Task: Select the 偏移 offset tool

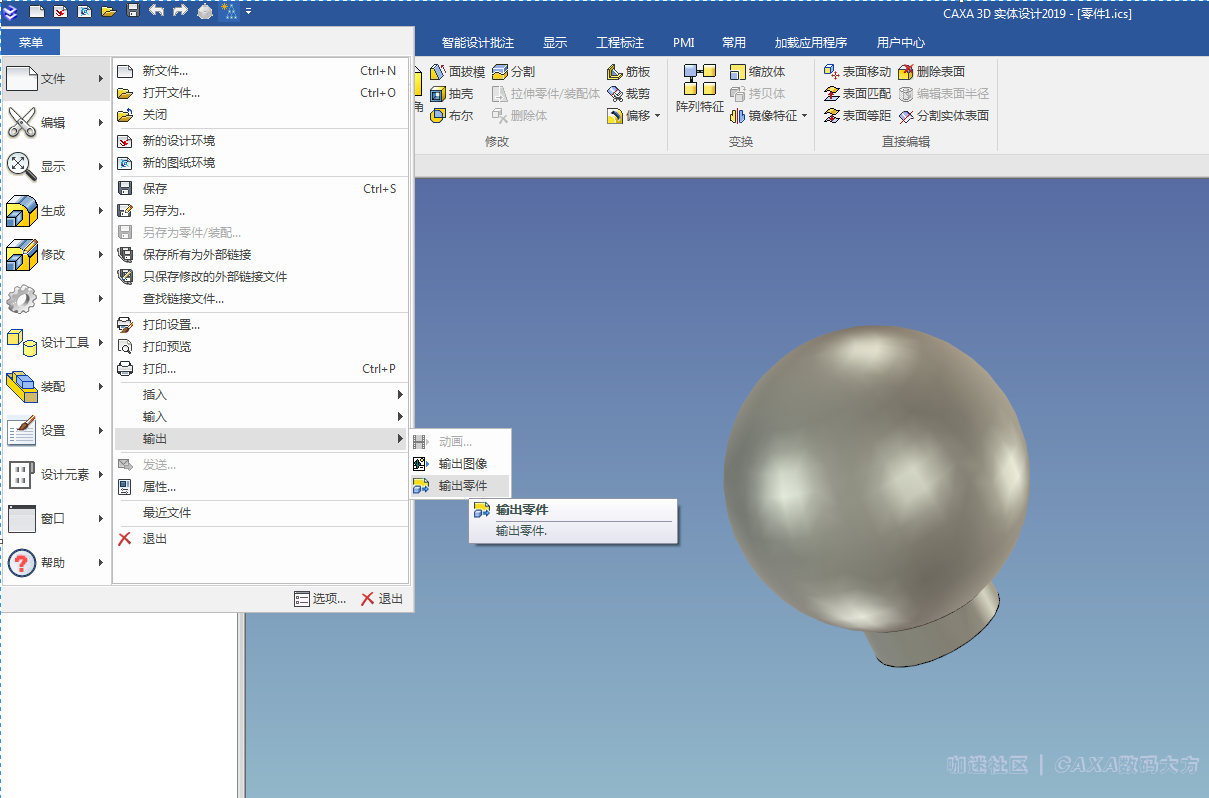Action: click(629, 116)
